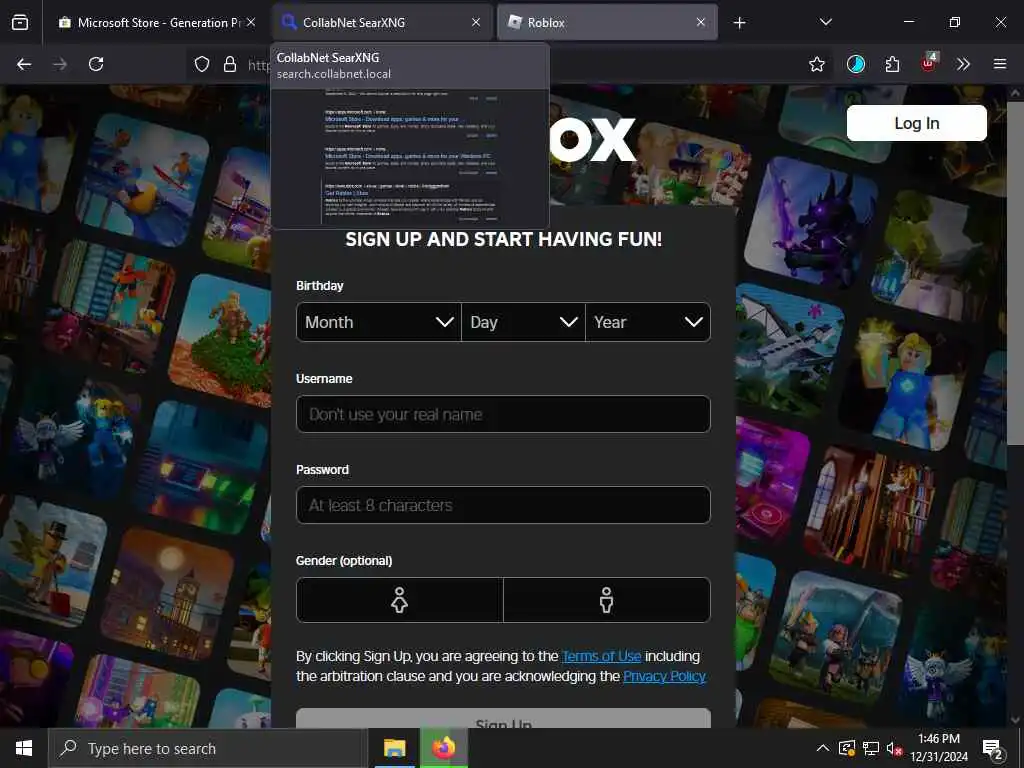This screenshot has width=1024, height=768.
Task: Focus the Username input field
Action: tap(503, 414)
